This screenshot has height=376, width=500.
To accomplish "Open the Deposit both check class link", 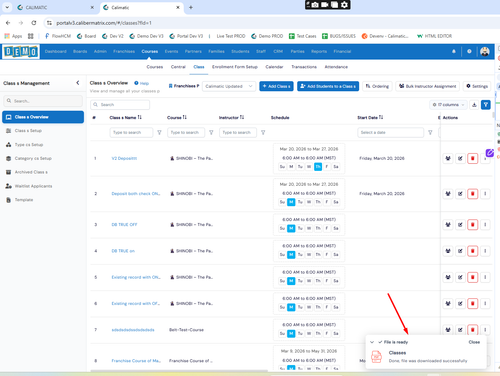I will pyautogui.click(x=136, y=194).
